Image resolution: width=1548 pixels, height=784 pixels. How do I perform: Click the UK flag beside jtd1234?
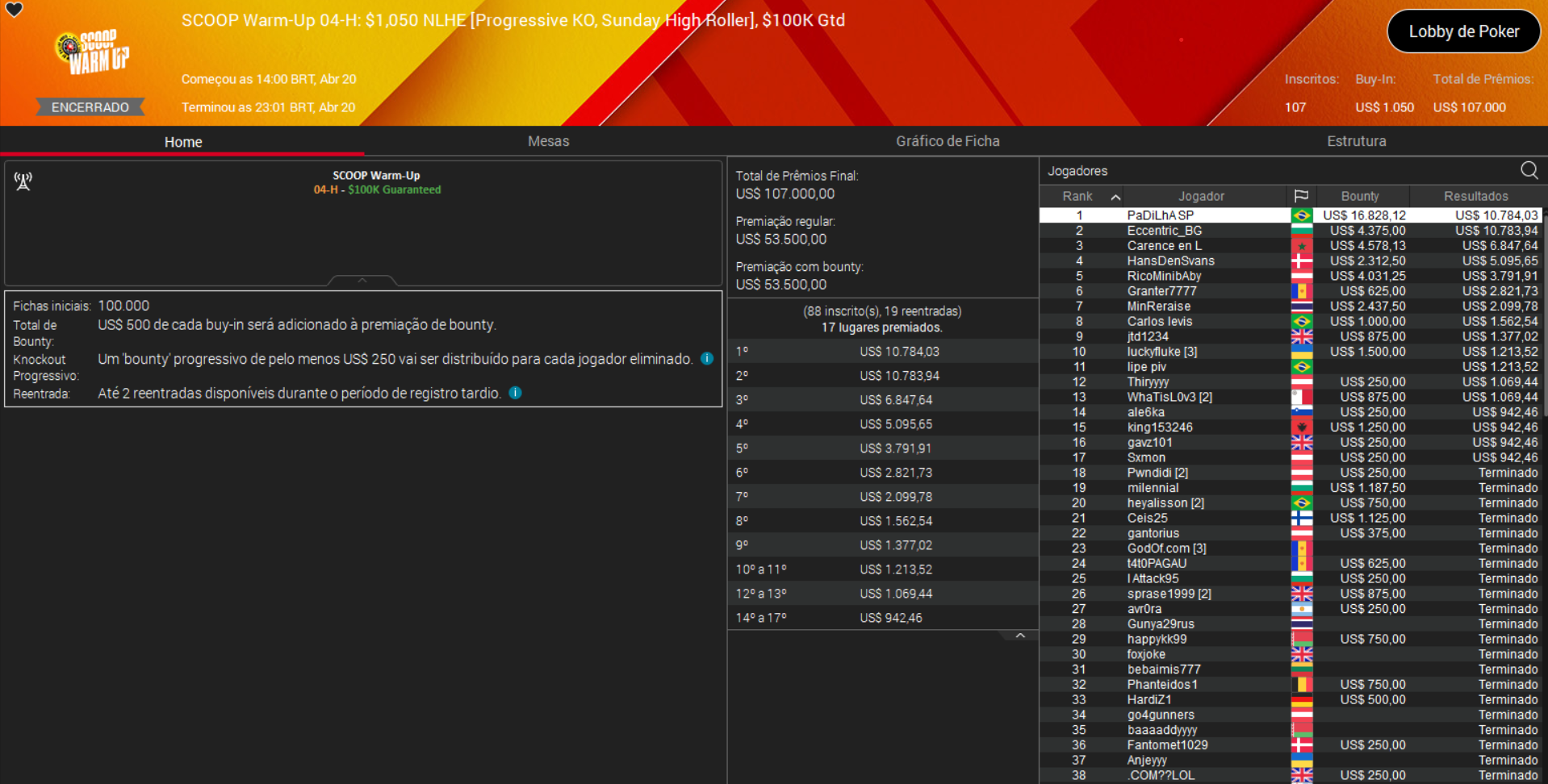(x=1301, y=337)
